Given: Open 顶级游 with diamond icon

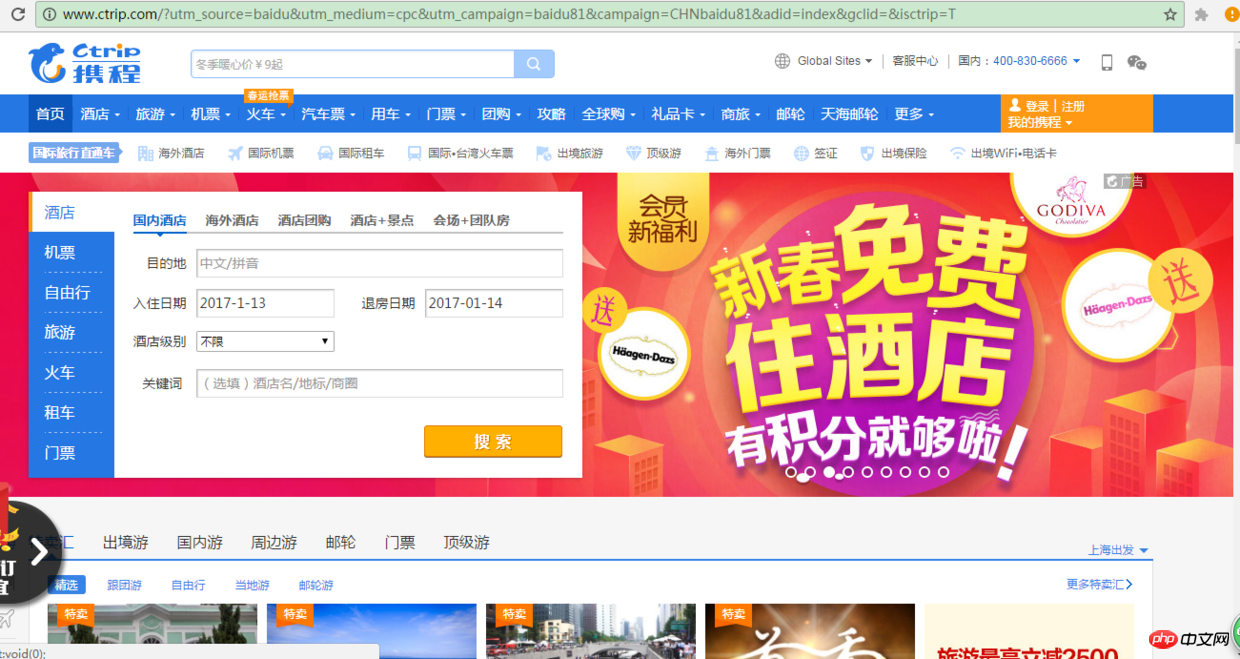Looking at the screenshot, I should [x=654, y=153].
